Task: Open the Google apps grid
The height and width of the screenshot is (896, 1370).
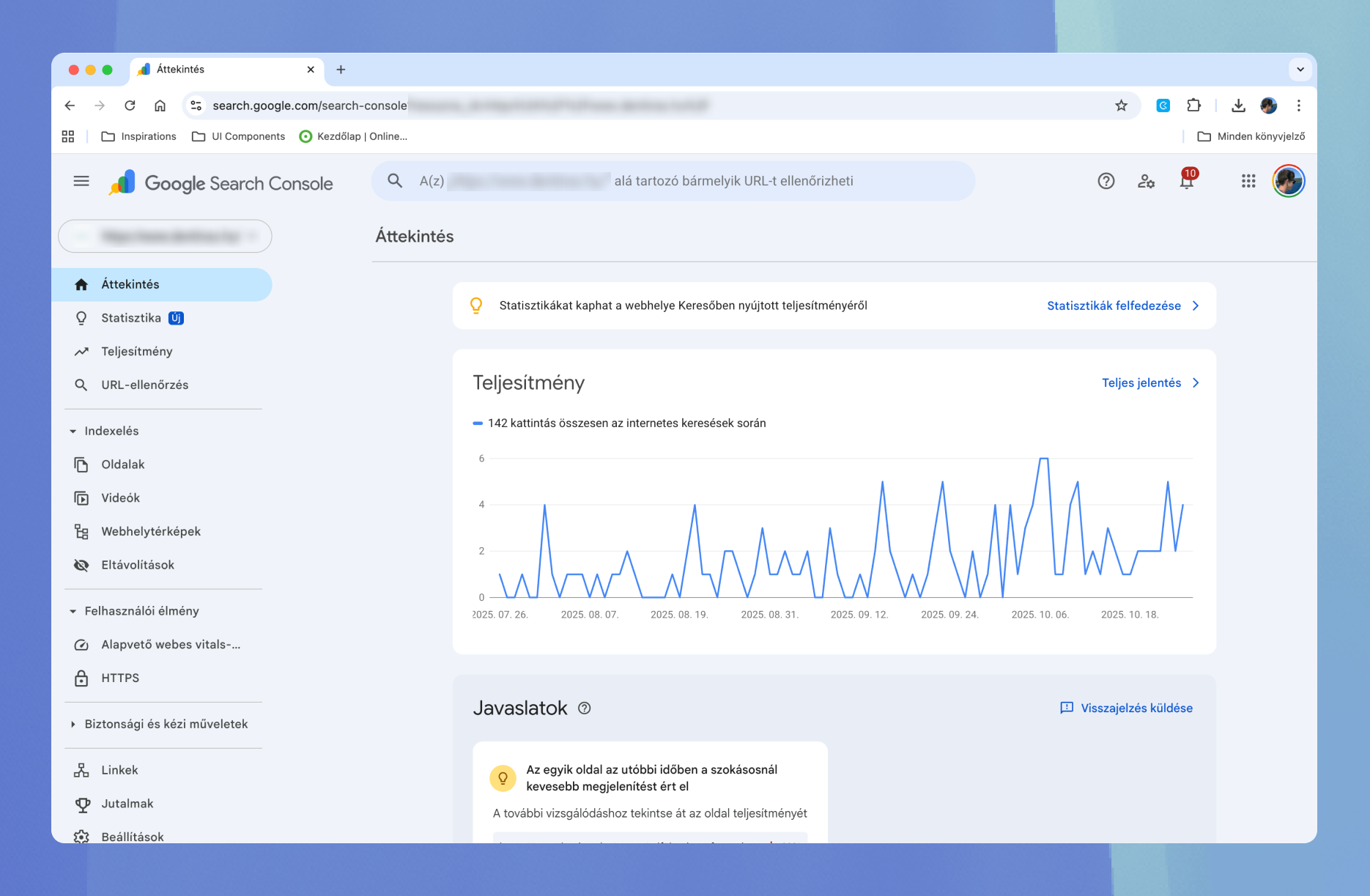Action: point(1248,180)
